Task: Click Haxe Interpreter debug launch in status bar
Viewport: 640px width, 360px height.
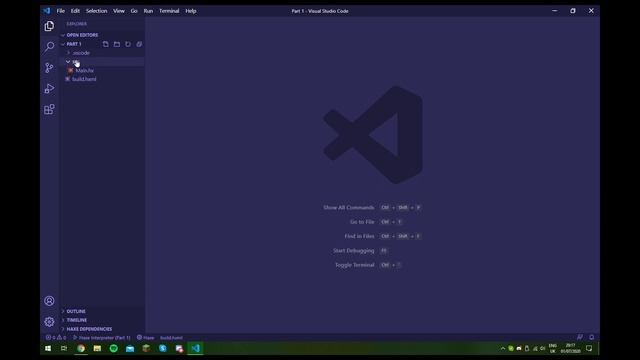Action: pyautogui.click(x=102, y=338)
